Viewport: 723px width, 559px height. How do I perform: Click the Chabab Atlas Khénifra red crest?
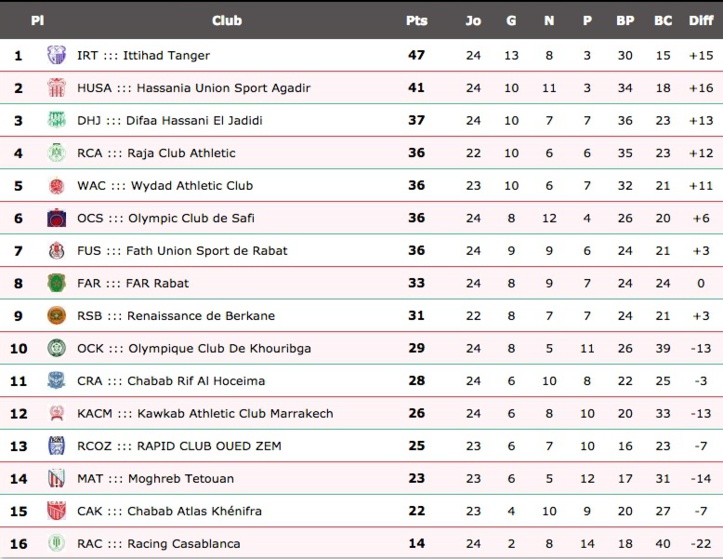57,511
